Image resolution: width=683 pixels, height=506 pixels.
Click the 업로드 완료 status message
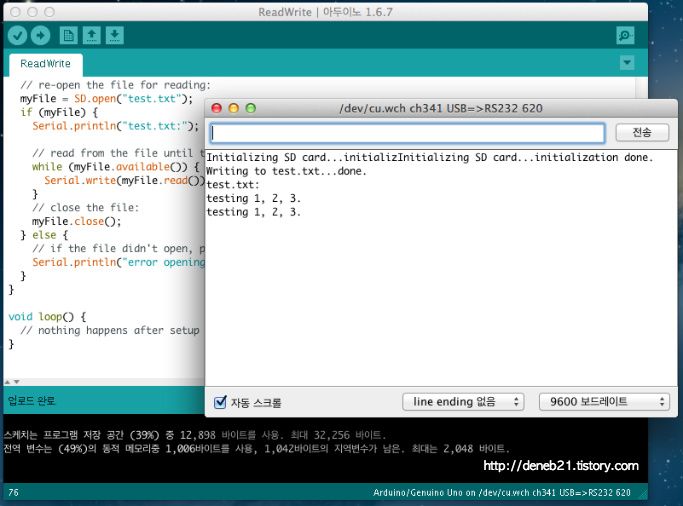click(x=31, y=401)
